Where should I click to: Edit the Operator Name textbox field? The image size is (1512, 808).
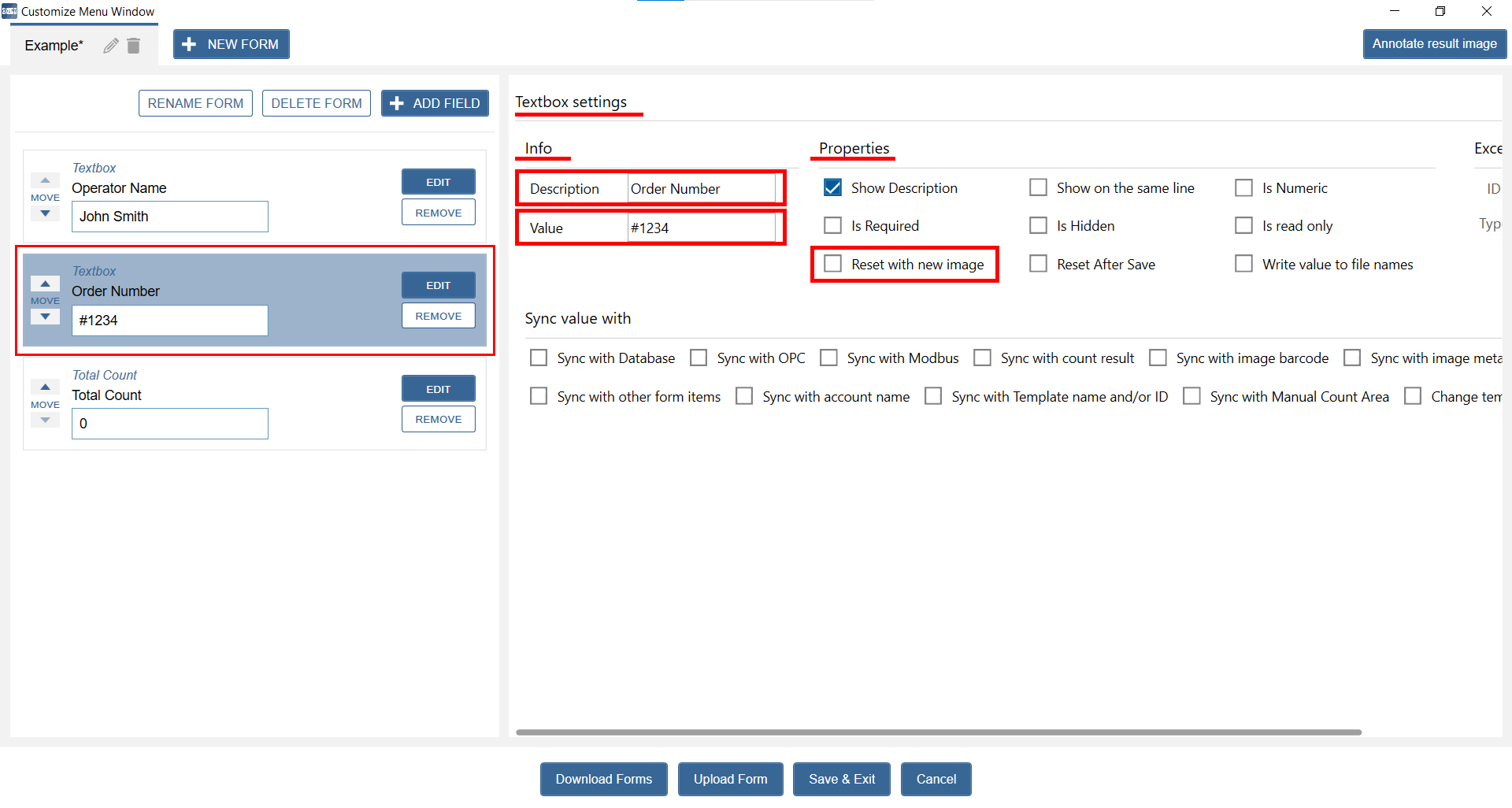438,182
